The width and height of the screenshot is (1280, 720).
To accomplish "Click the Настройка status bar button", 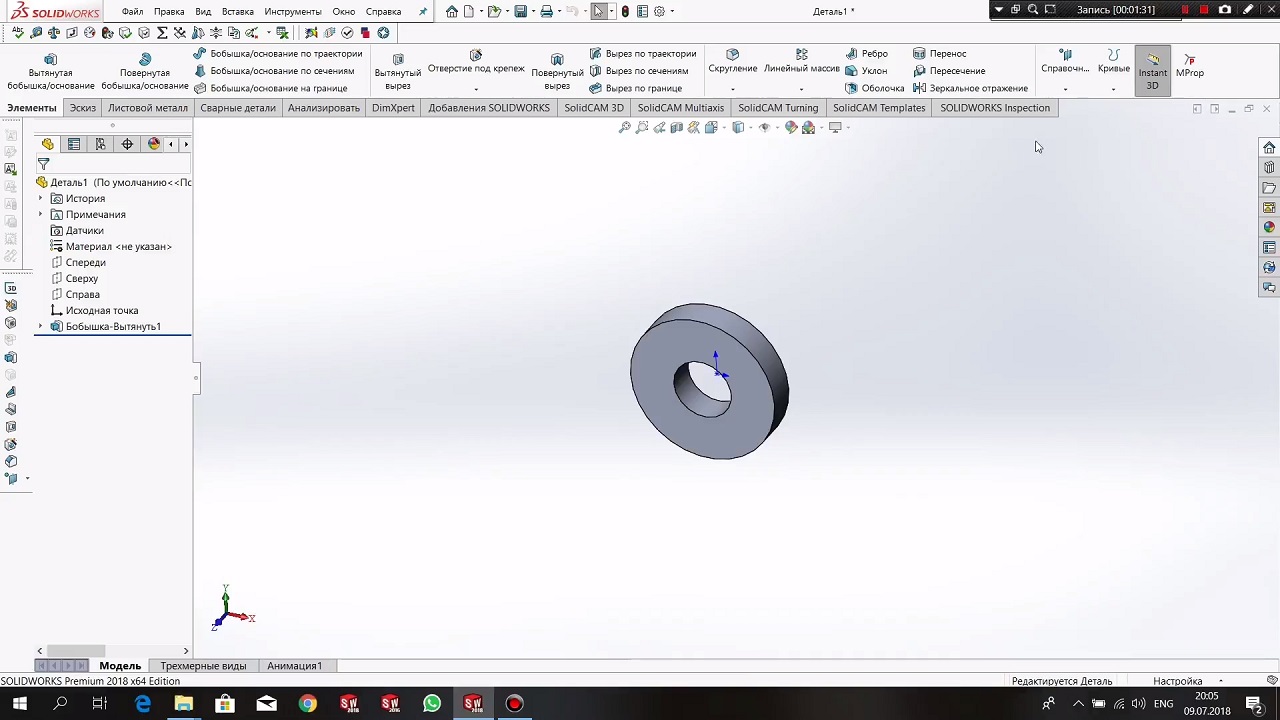I will [x=1177, y=681].
